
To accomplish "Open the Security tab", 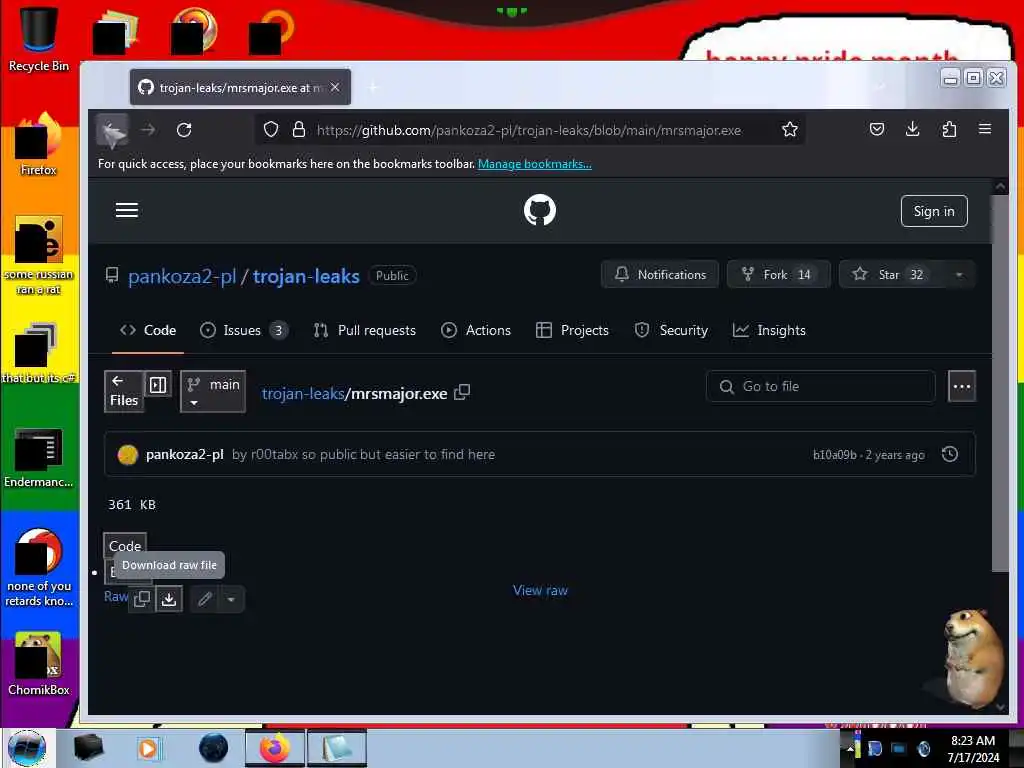I will (671, 330).
